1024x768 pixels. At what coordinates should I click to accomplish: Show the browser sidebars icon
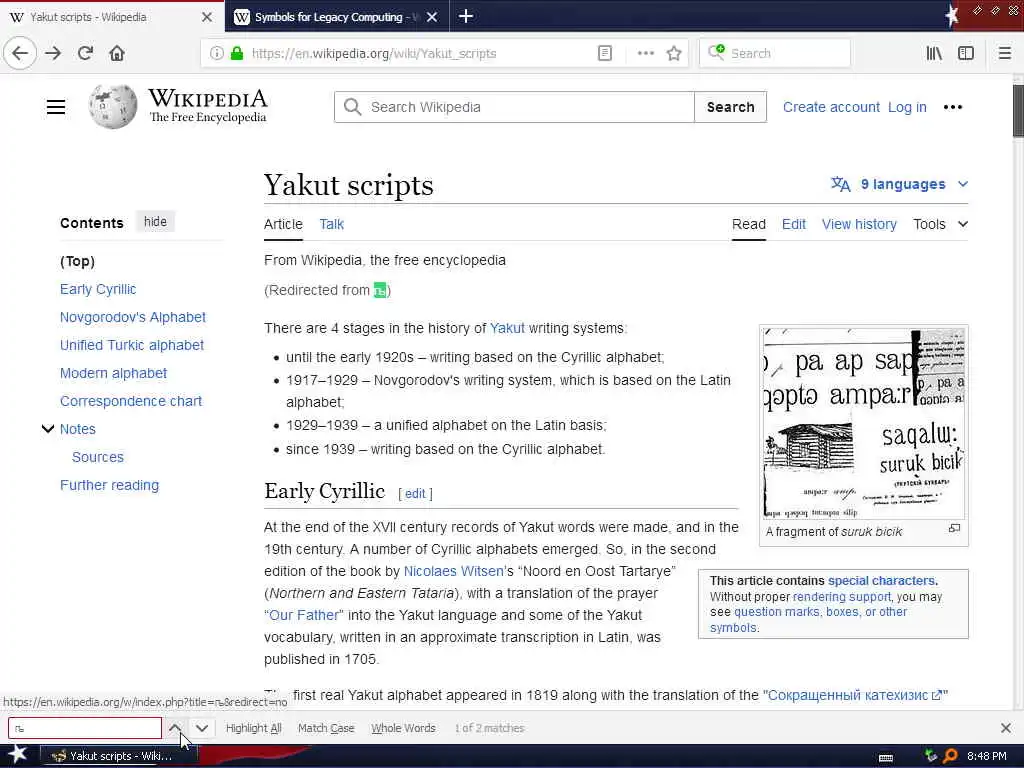[x=966, y=54]
